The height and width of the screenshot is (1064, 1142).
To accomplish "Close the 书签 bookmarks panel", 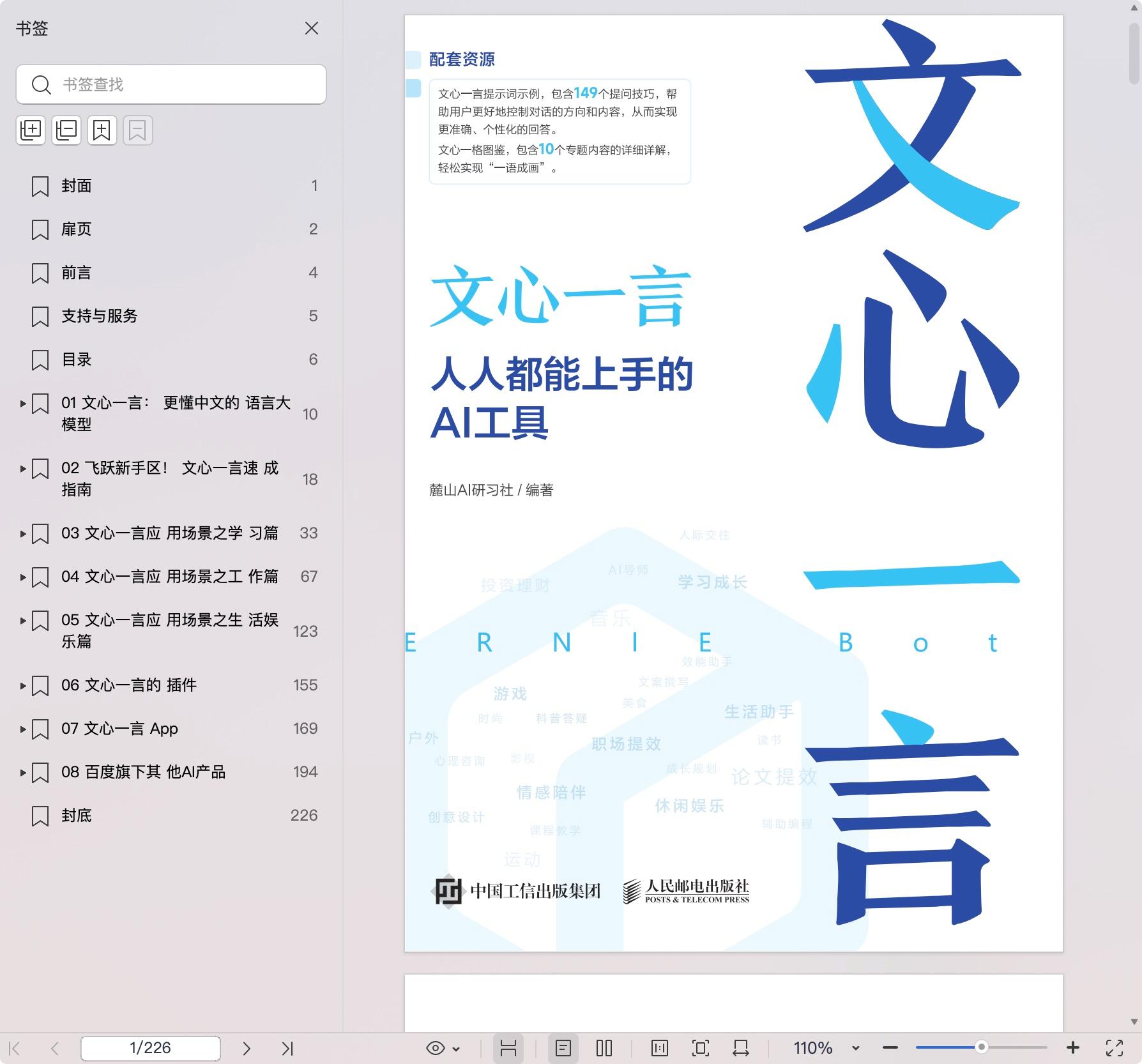I will [x=312, y=29].
